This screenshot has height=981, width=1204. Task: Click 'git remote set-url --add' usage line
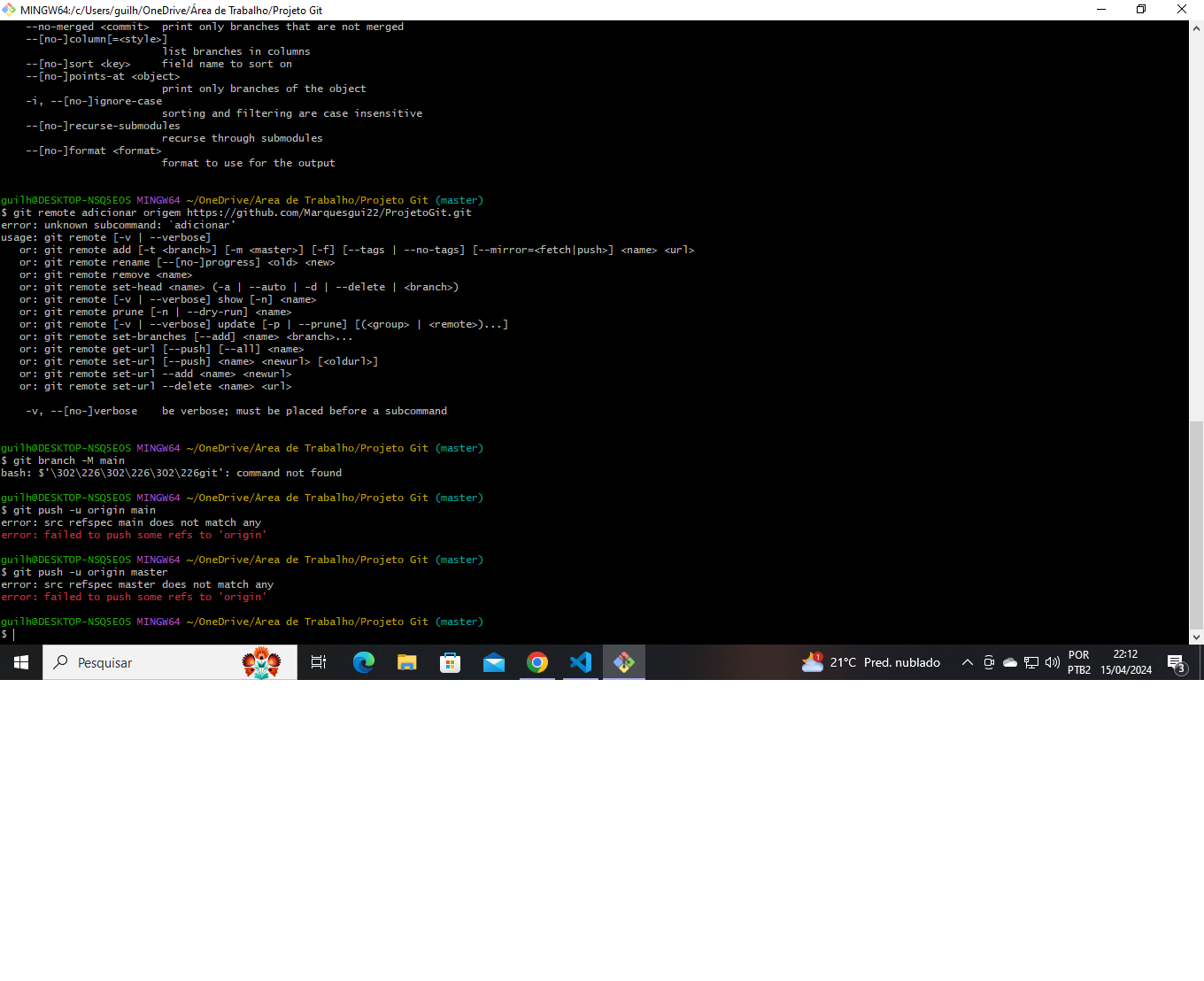tap(155, 374)
